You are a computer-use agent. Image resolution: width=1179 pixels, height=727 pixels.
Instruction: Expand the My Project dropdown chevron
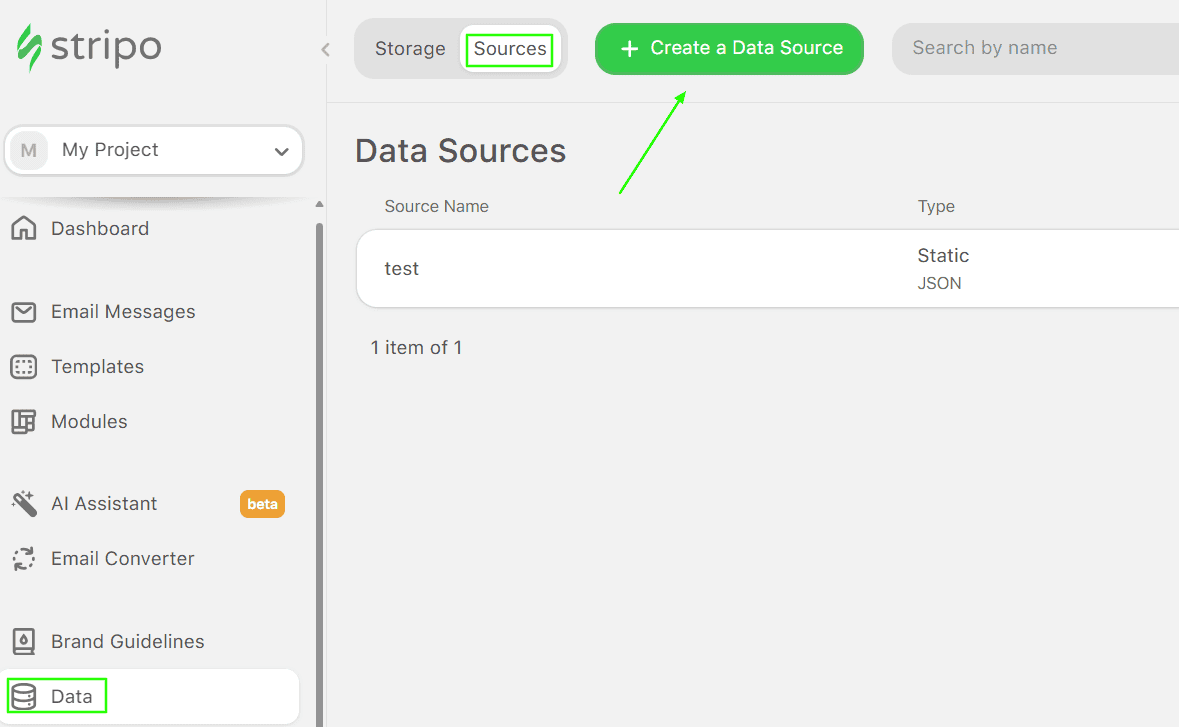coord(281,151)
